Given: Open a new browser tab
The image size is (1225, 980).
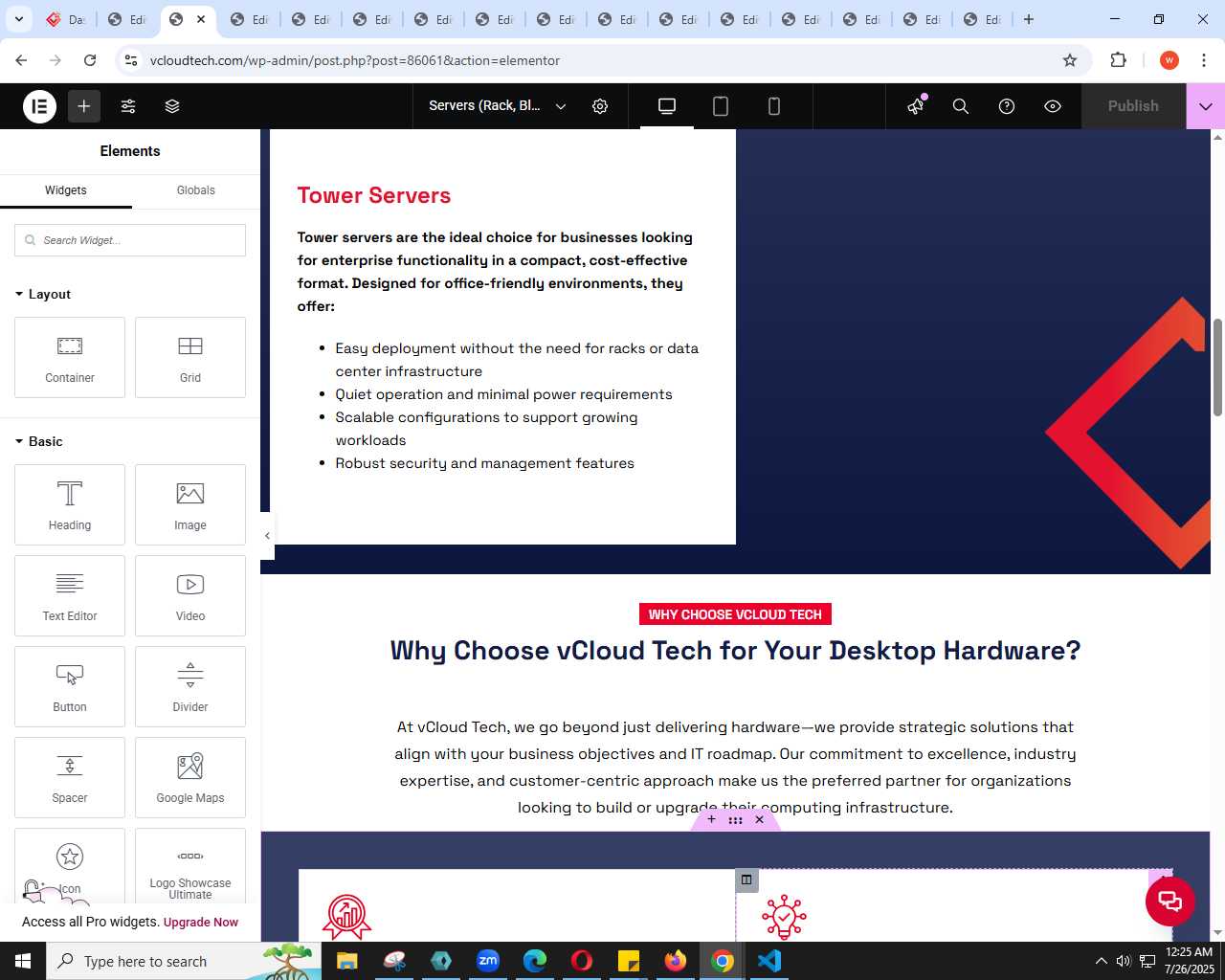Looking at the screenshot, I should 1029,19.
